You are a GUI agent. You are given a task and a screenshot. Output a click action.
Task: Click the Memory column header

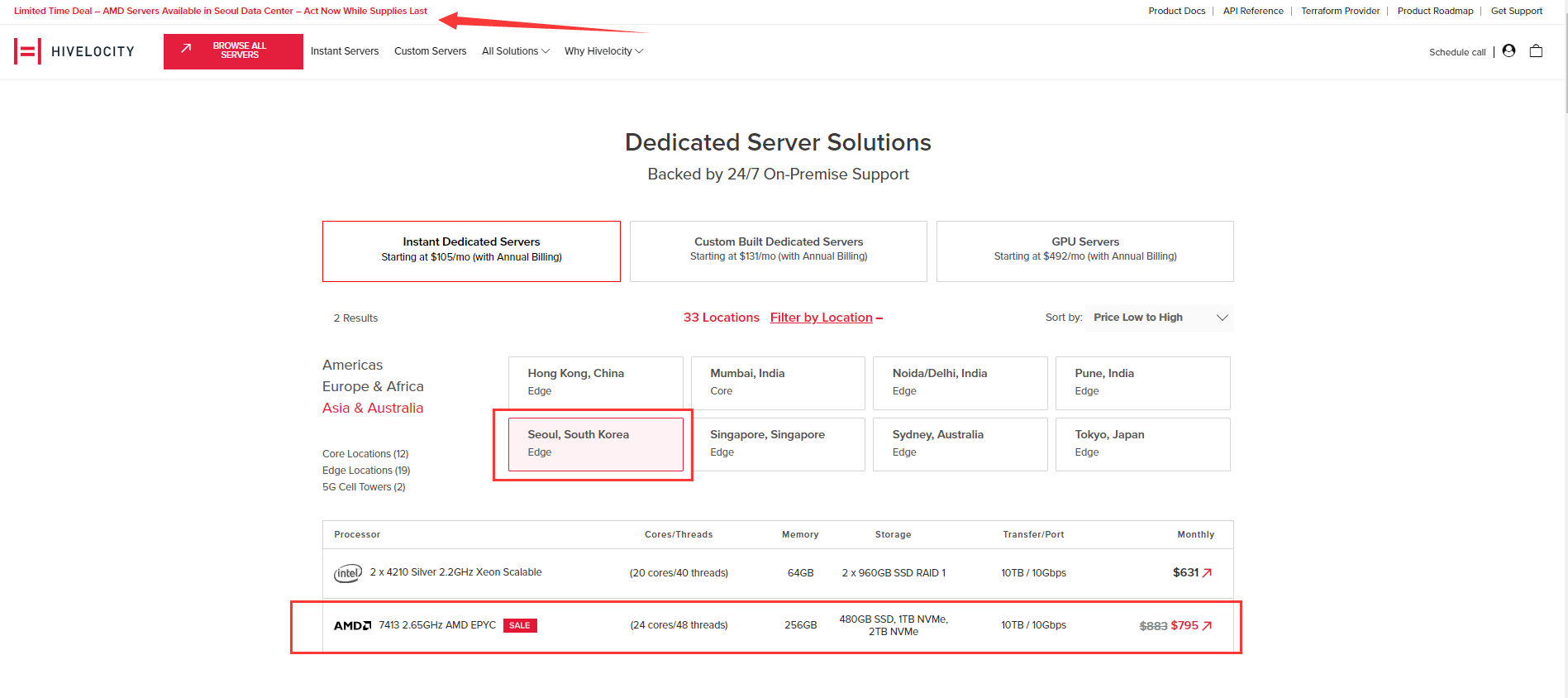[800, 534]
